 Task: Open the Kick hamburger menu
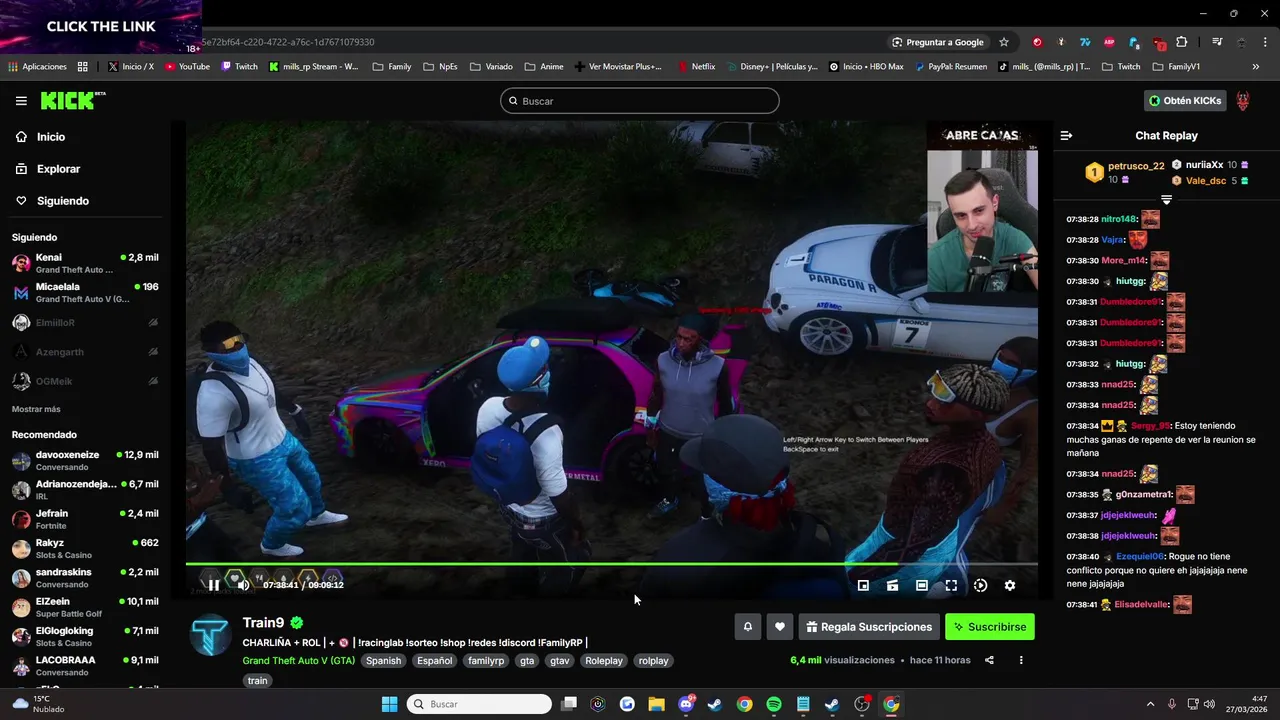(21, 101)
